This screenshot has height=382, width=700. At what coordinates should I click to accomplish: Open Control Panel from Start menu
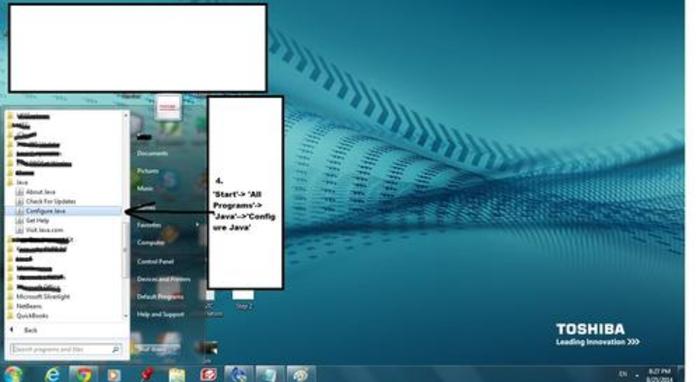point(155,261)
